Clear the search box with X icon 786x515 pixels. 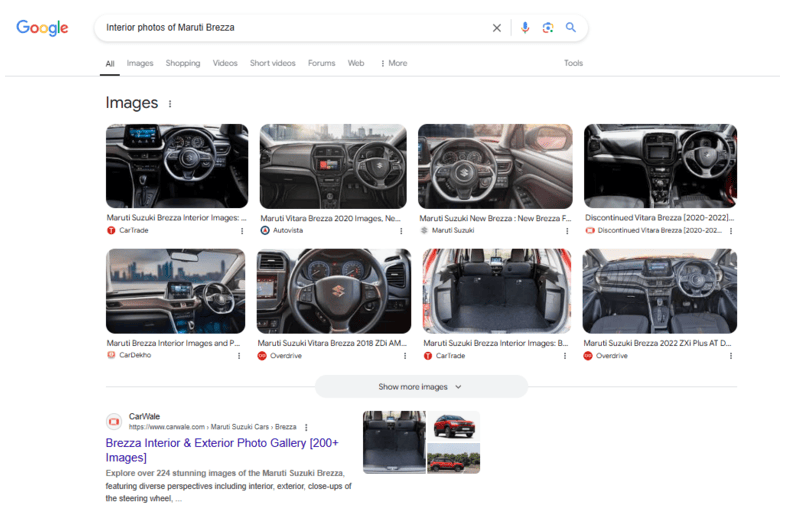point(497,28)
